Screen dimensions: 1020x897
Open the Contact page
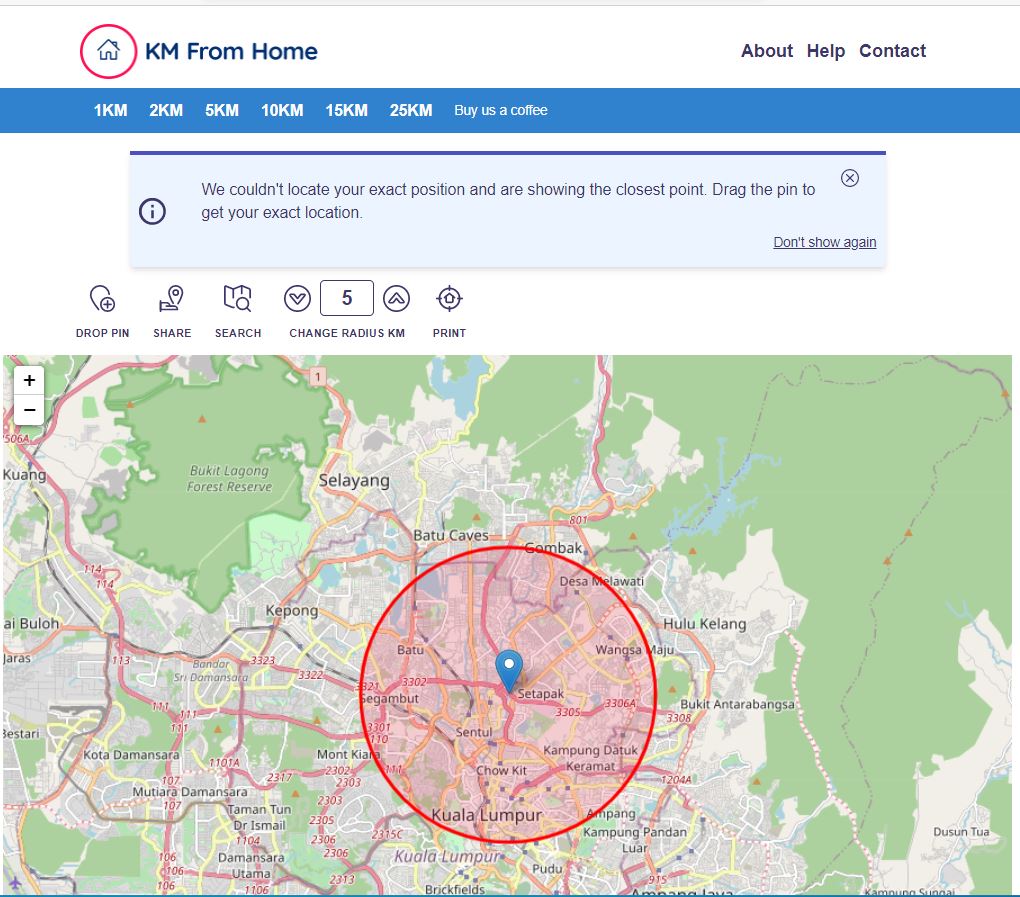pyautogui.click(x=892, y=51)
